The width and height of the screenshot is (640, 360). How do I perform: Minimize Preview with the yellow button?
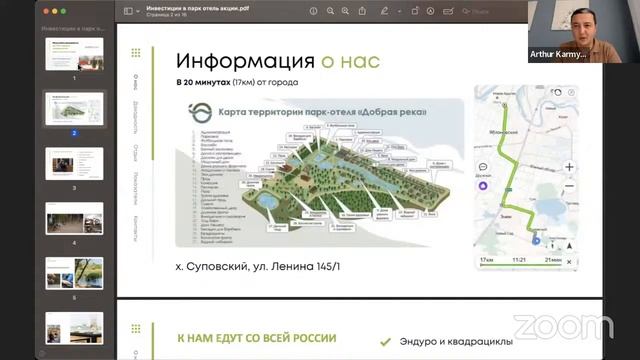(x=55, y=11)
